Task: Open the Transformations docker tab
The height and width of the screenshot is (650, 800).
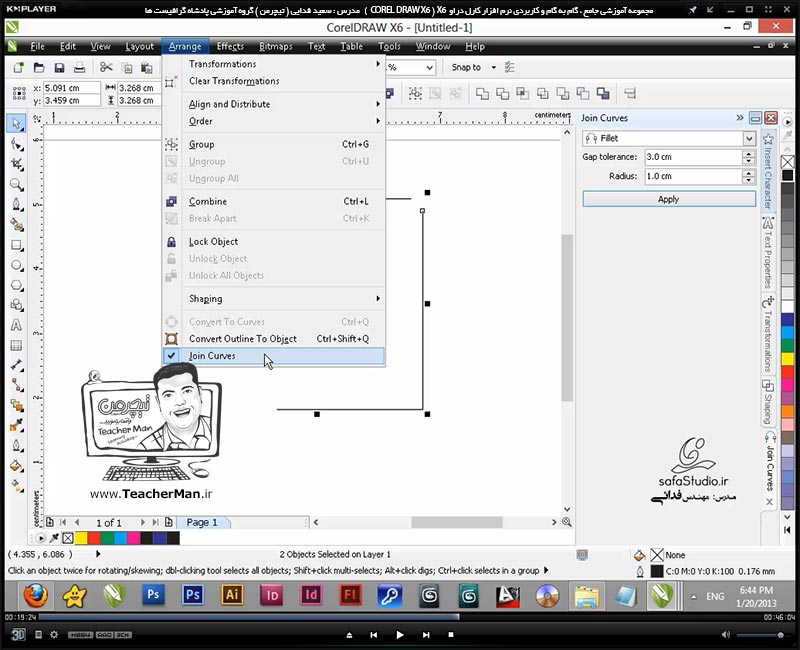Action: point(768,335)
